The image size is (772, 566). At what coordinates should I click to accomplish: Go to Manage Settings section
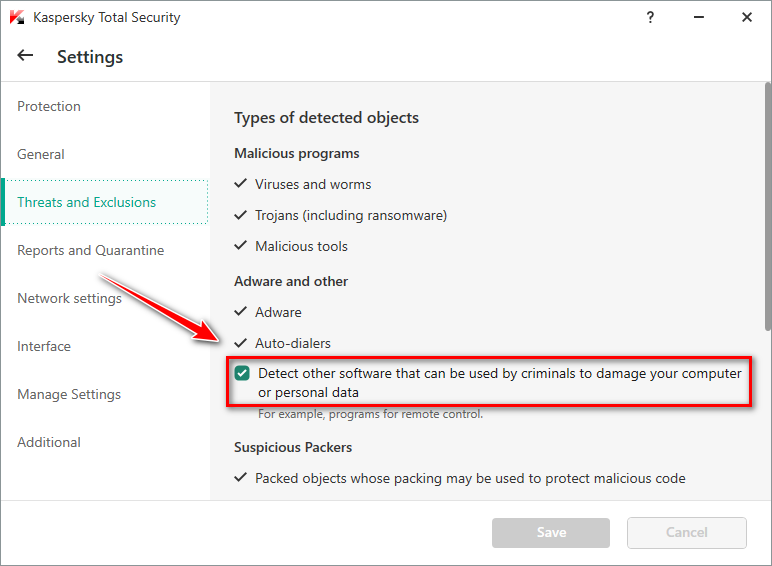(x=69, y=394)
